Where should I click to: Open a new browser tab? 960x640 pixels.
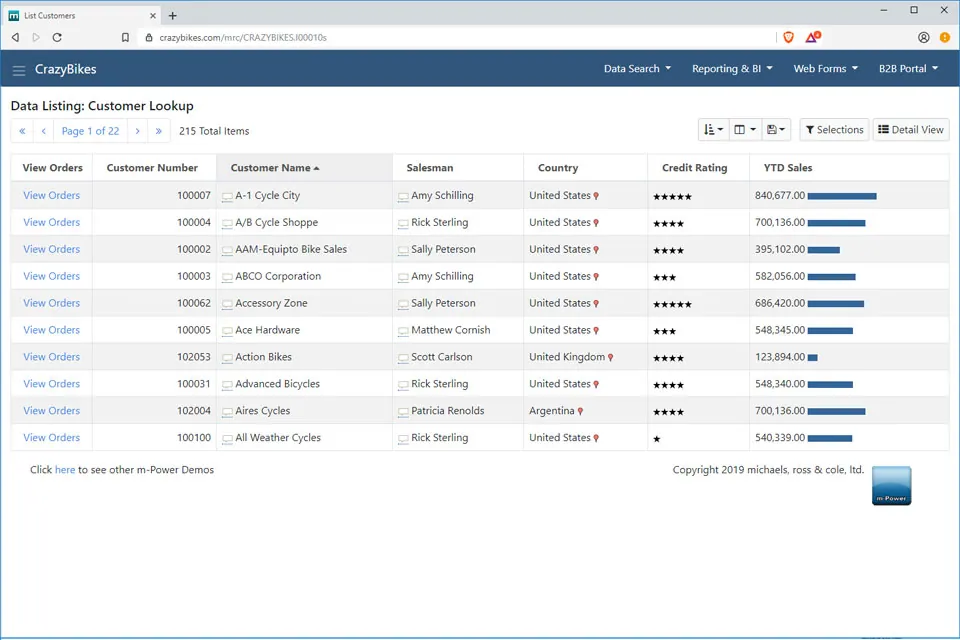tap(173, 15)
